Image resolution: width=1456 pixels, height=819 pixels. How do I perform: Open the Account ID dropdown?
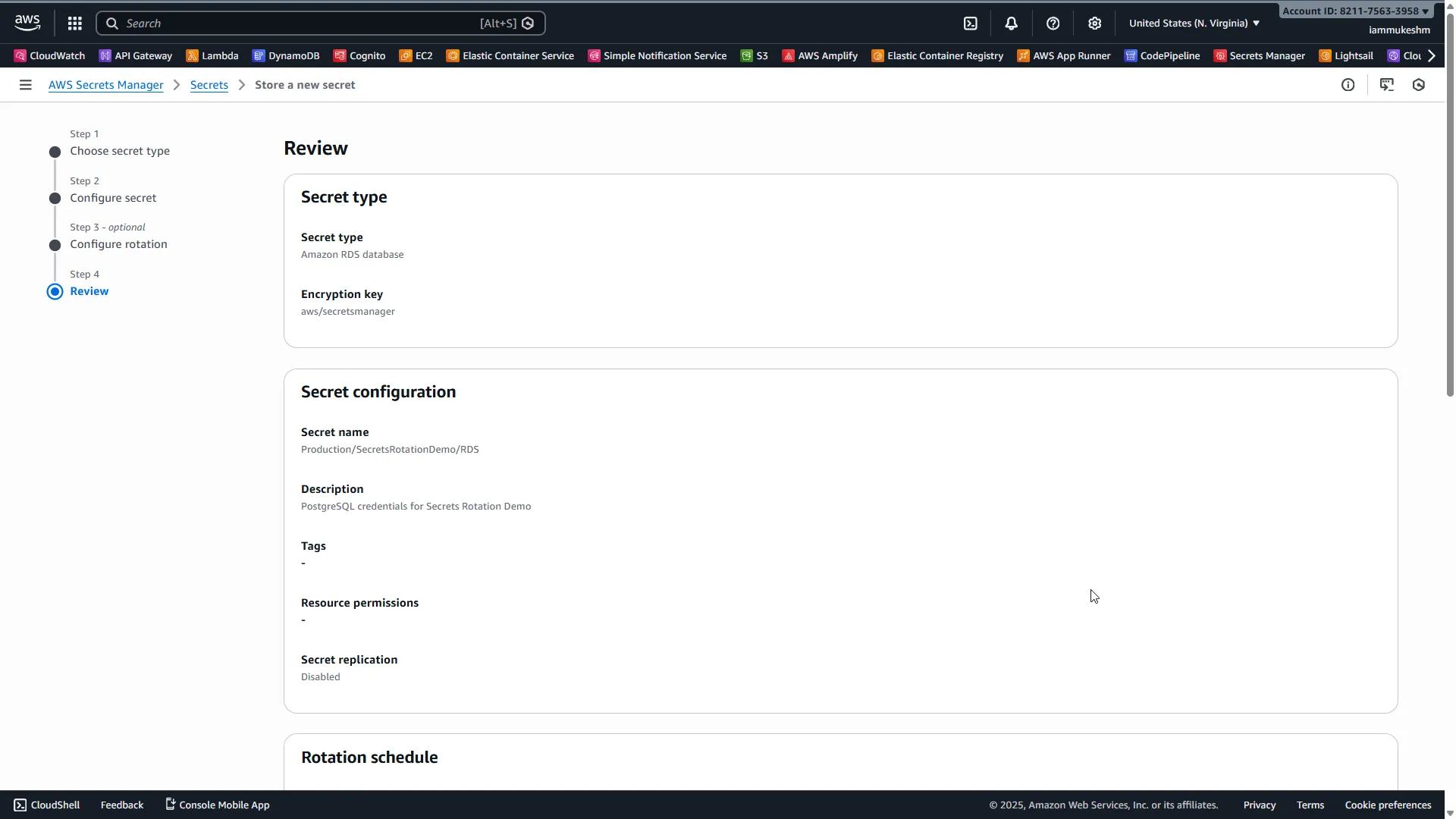[1355, 11]
